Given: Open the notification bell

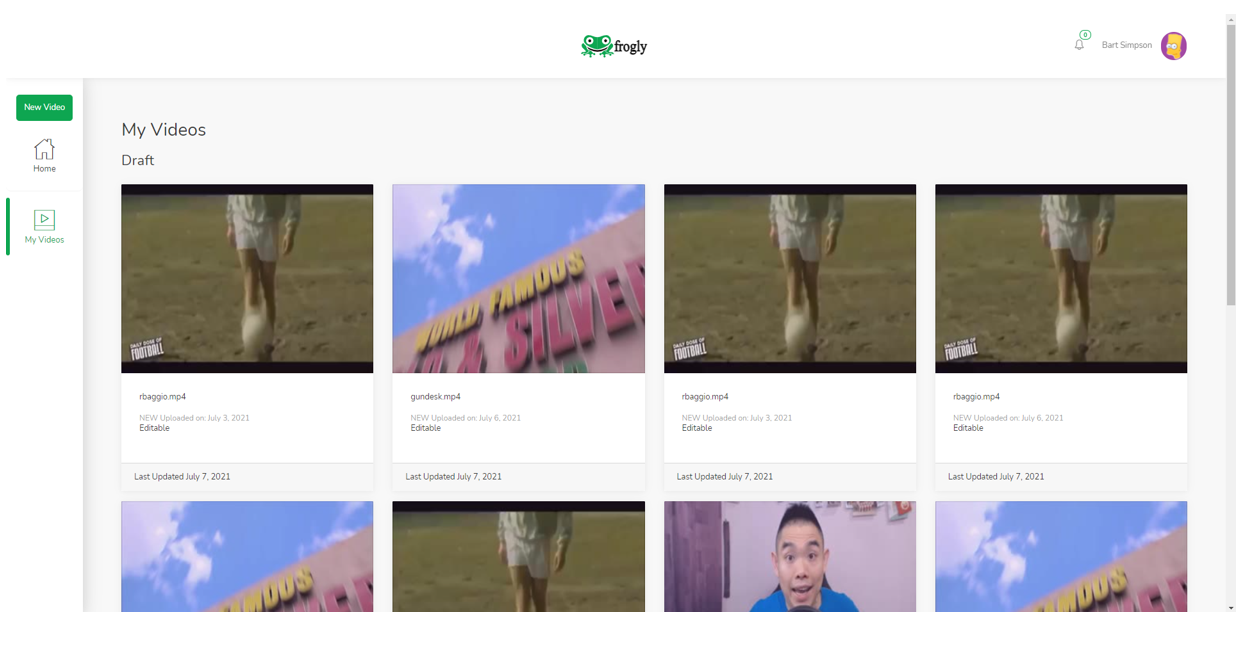Looking at the screenshot, I should [x=1079, y=45].
